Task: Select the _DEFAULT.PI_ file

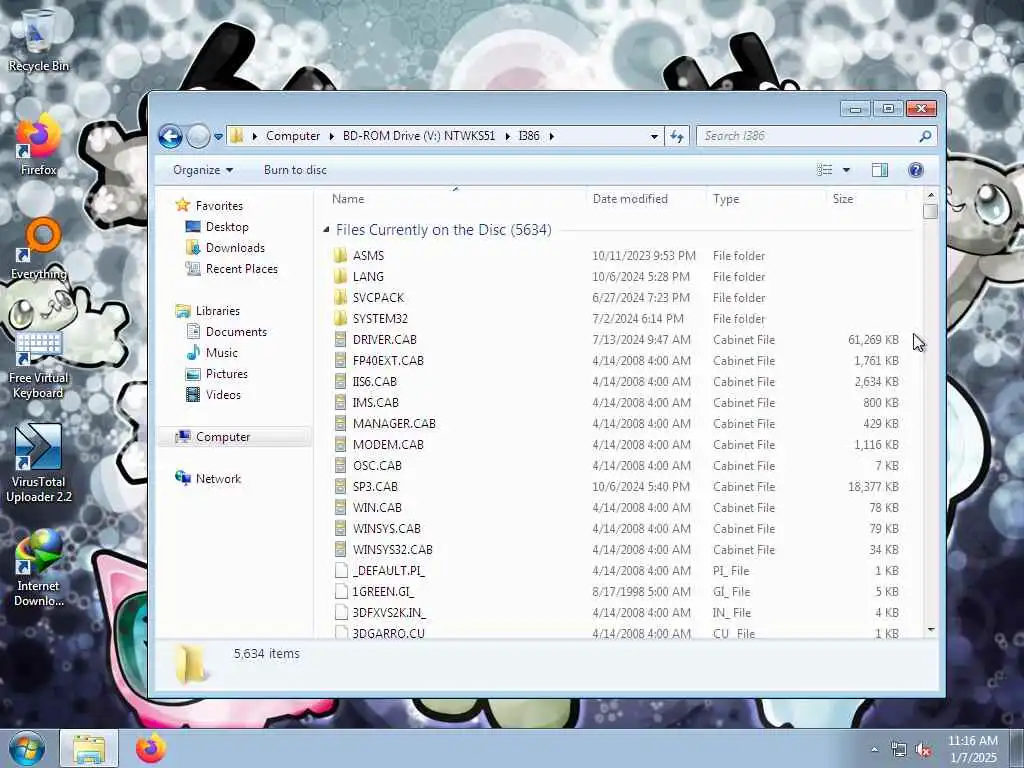Action: click(x=389, y=570)
